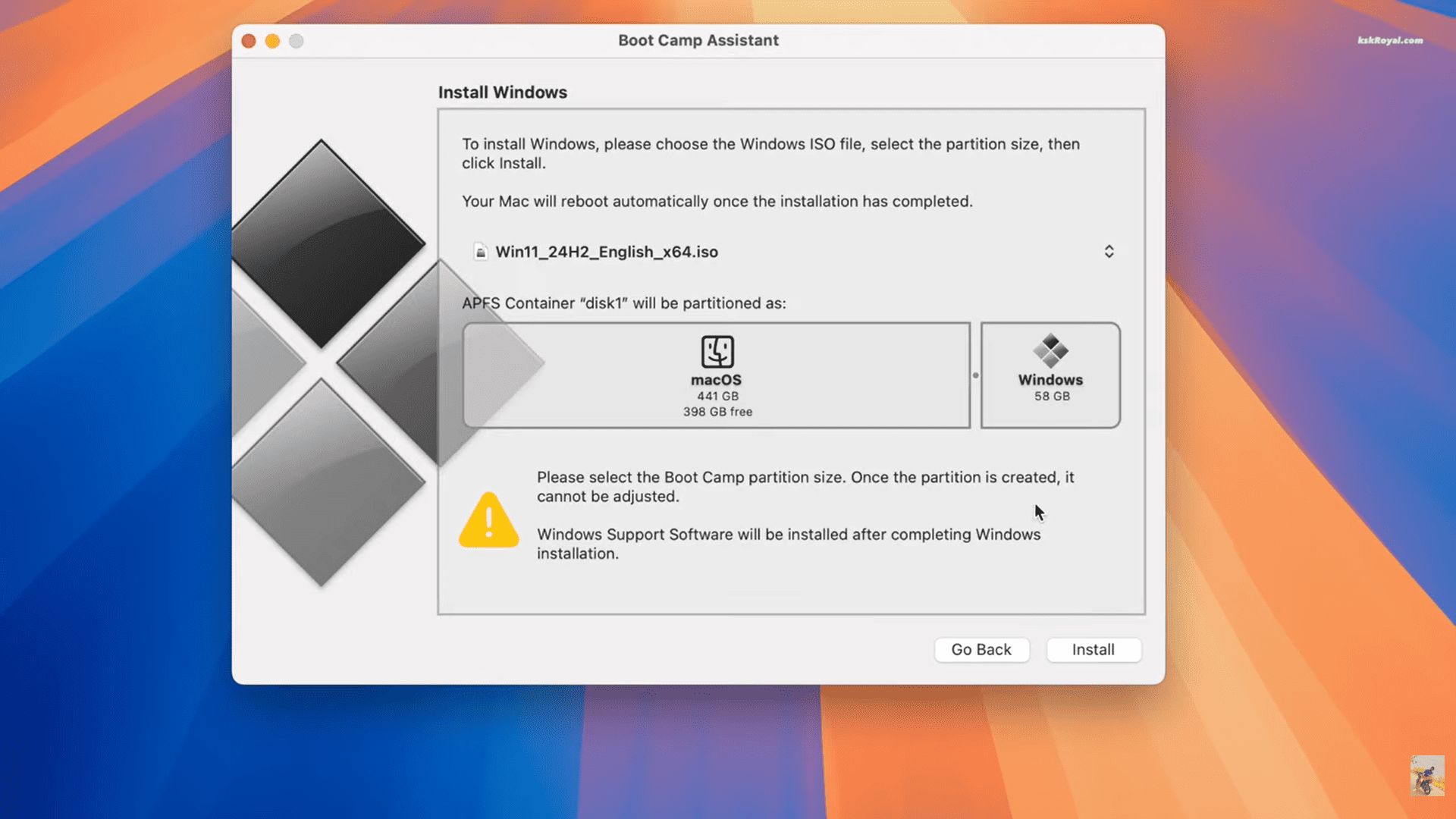Click the Windows partition name label
The width and height of the screenshot is (1456, 819).
click(x=1050, y=380)
